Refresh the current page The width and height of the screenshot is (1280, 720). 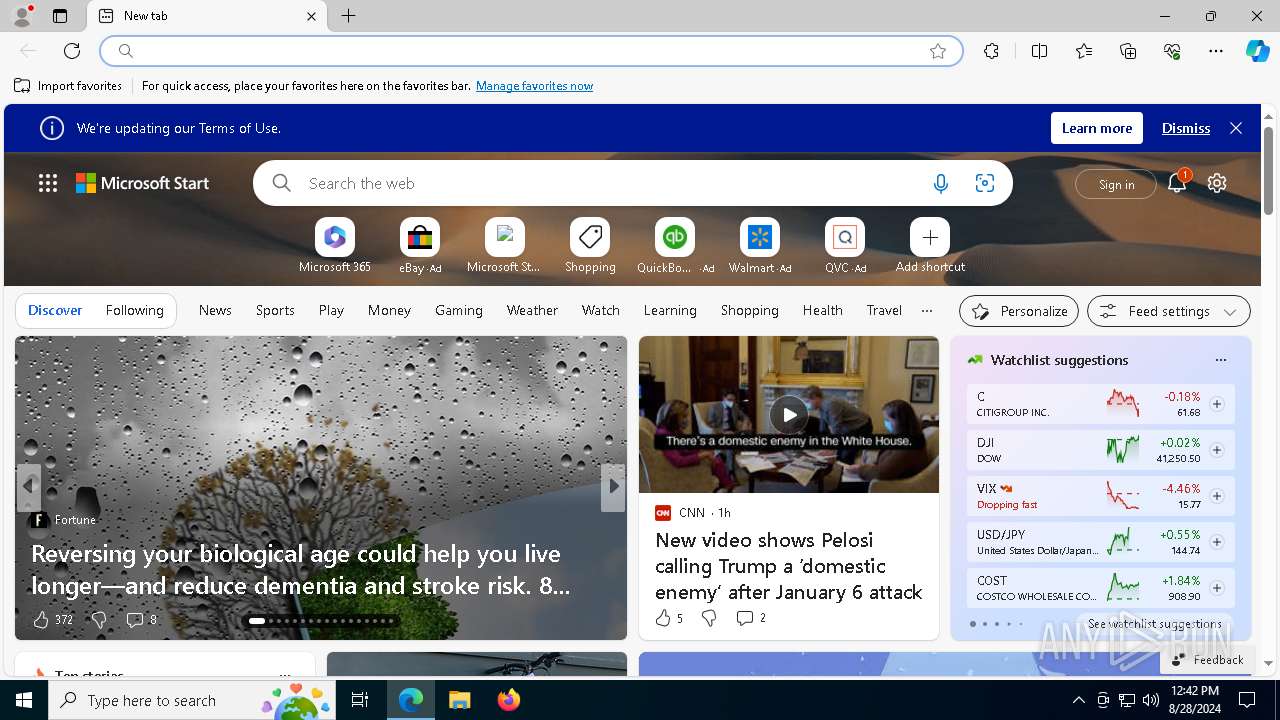[72, 51]
